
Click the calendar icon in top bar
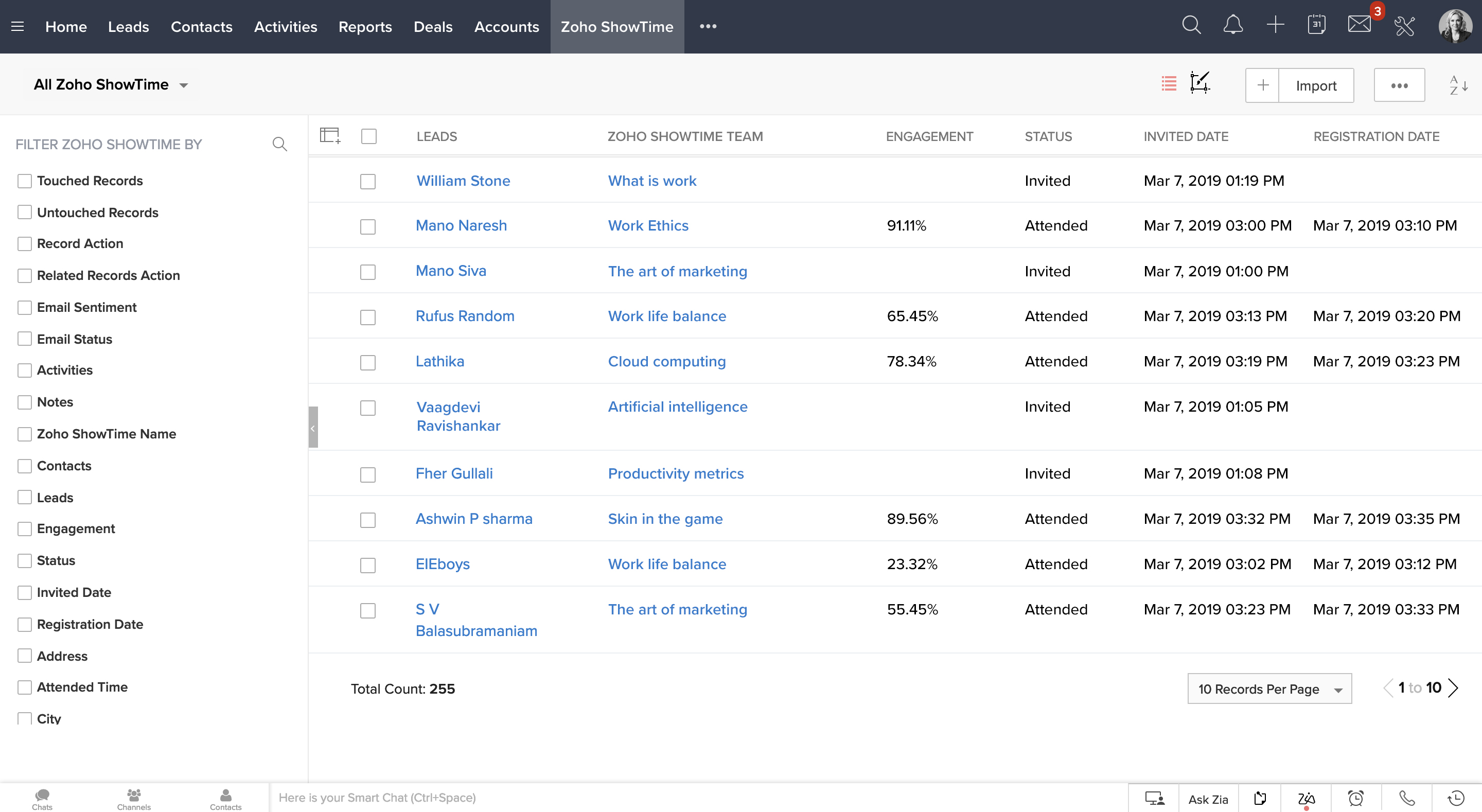1316,25
